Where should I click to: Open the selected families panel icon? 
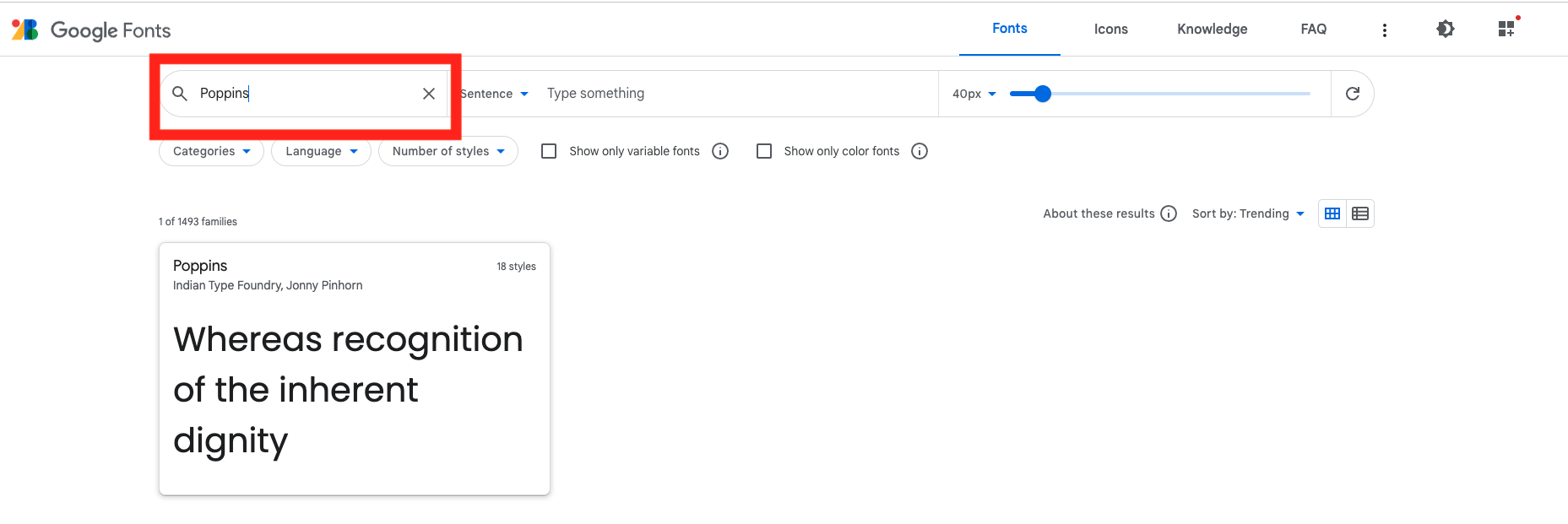coord(1506,30)
